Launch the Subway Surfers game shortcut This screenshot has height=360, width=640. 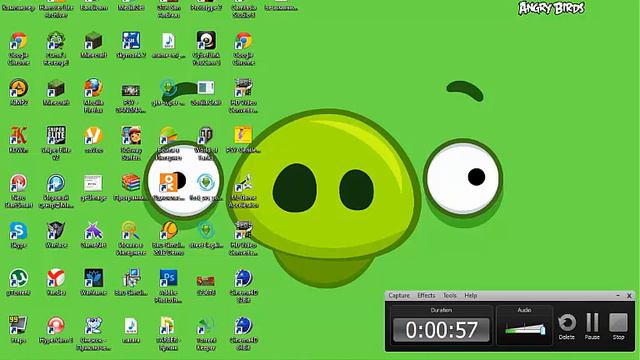(131, 136)
